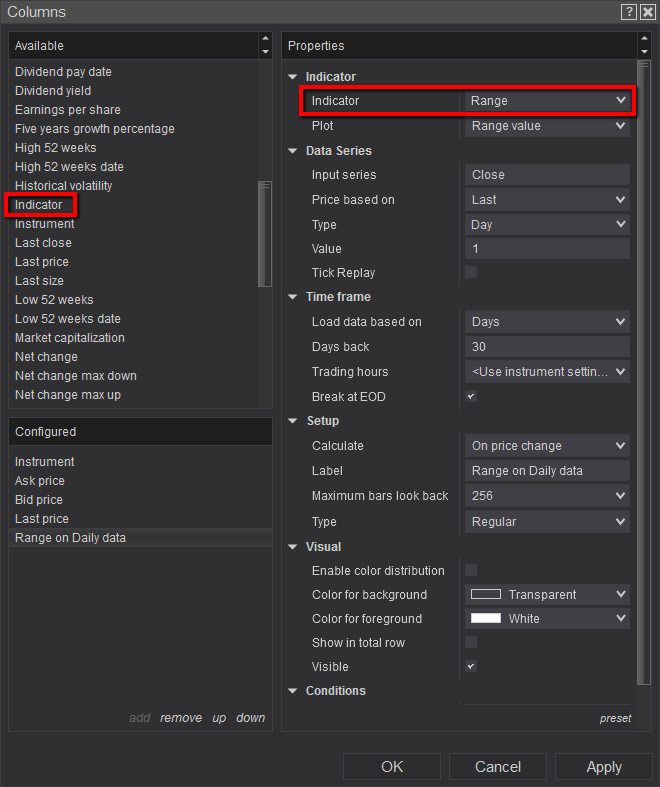660x787 pixels.
Task: Open Load data based on dropdown
Action: click(547, 322)
